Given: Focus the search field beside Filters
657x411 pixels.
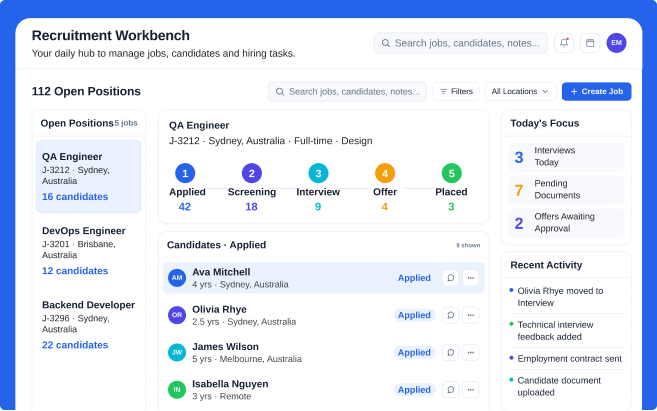Looking at the screenshot, I should coord(347,92).
